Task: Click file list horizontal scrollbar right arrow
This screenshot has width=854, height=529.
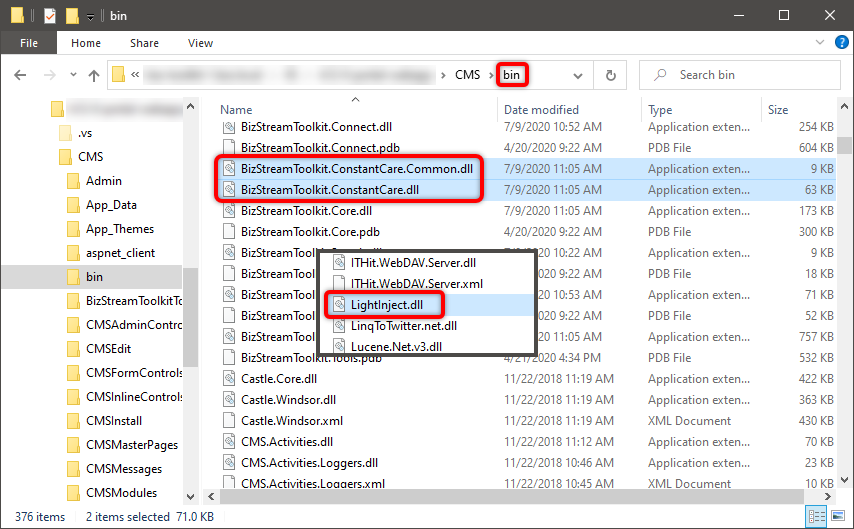Action: 828,496
